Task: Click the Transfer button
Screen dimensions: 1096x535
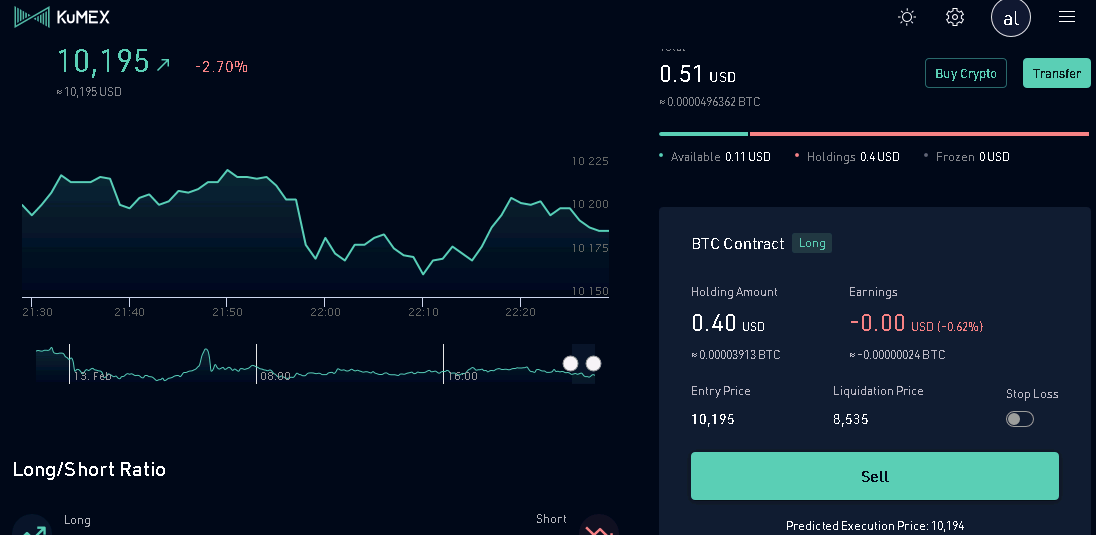Action: pos(1056,73)
